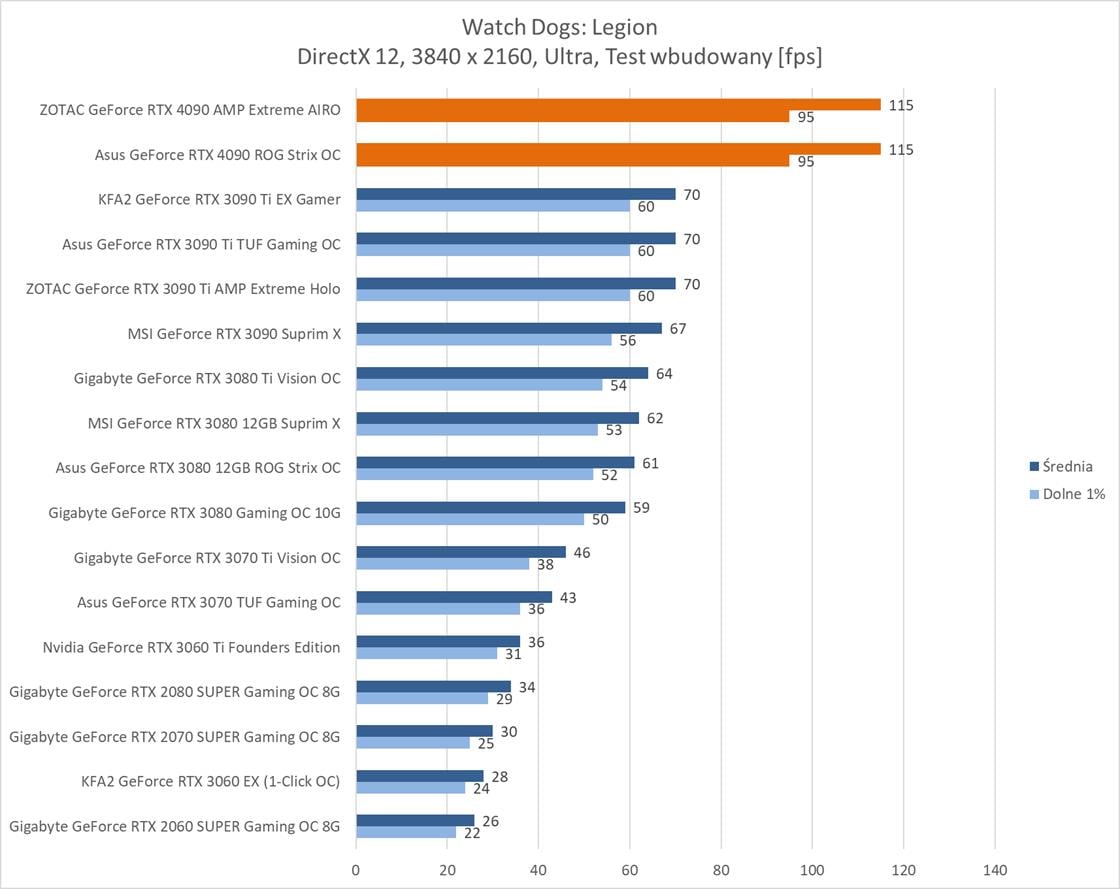Click the x-axis tick label 20
This screenshot has width=1120, height=889.
[x=447, y=870]
